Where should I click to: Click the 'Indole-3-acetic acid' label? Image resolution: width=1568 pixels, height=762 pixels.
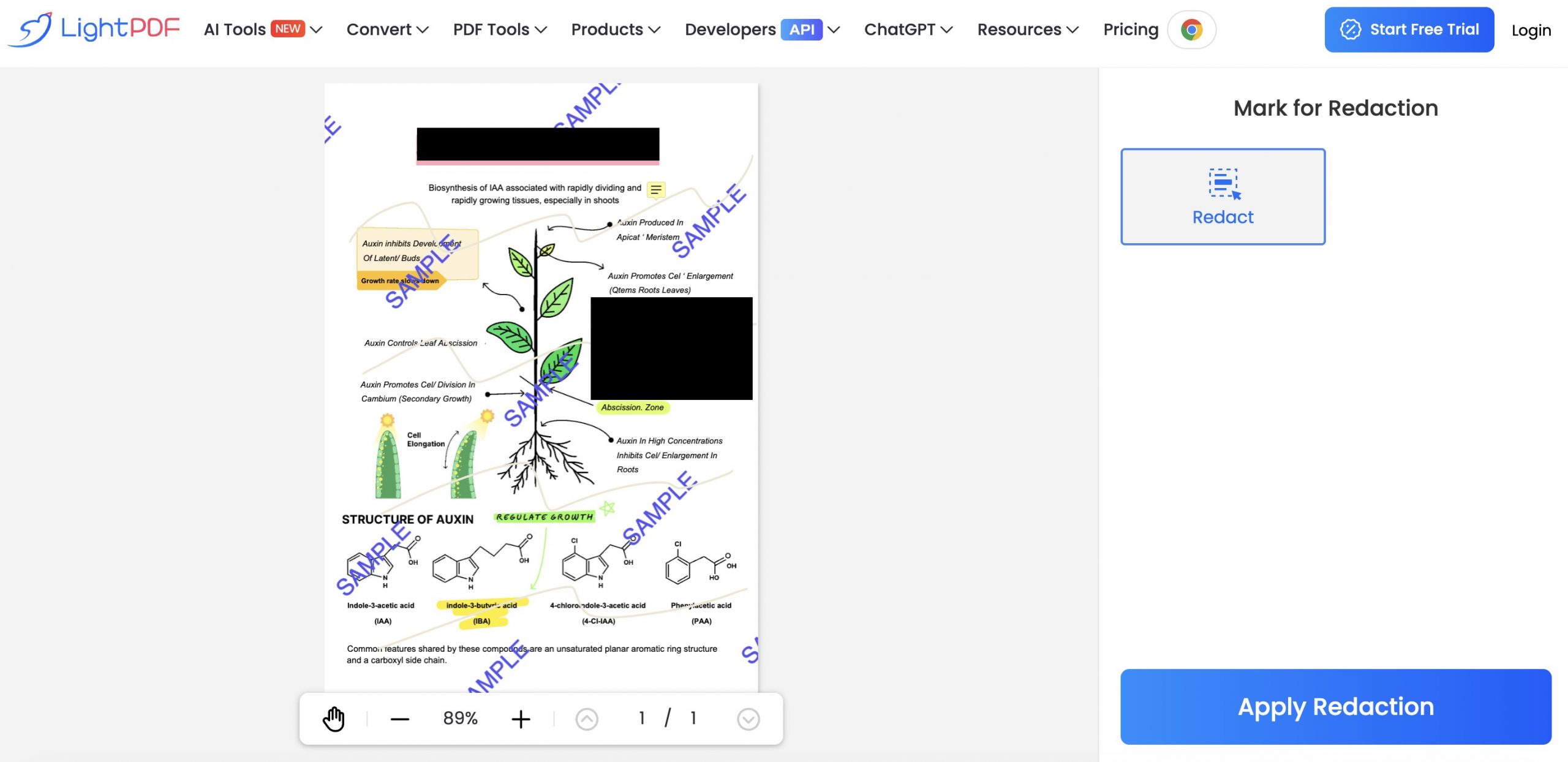click(x=380, y=606)
